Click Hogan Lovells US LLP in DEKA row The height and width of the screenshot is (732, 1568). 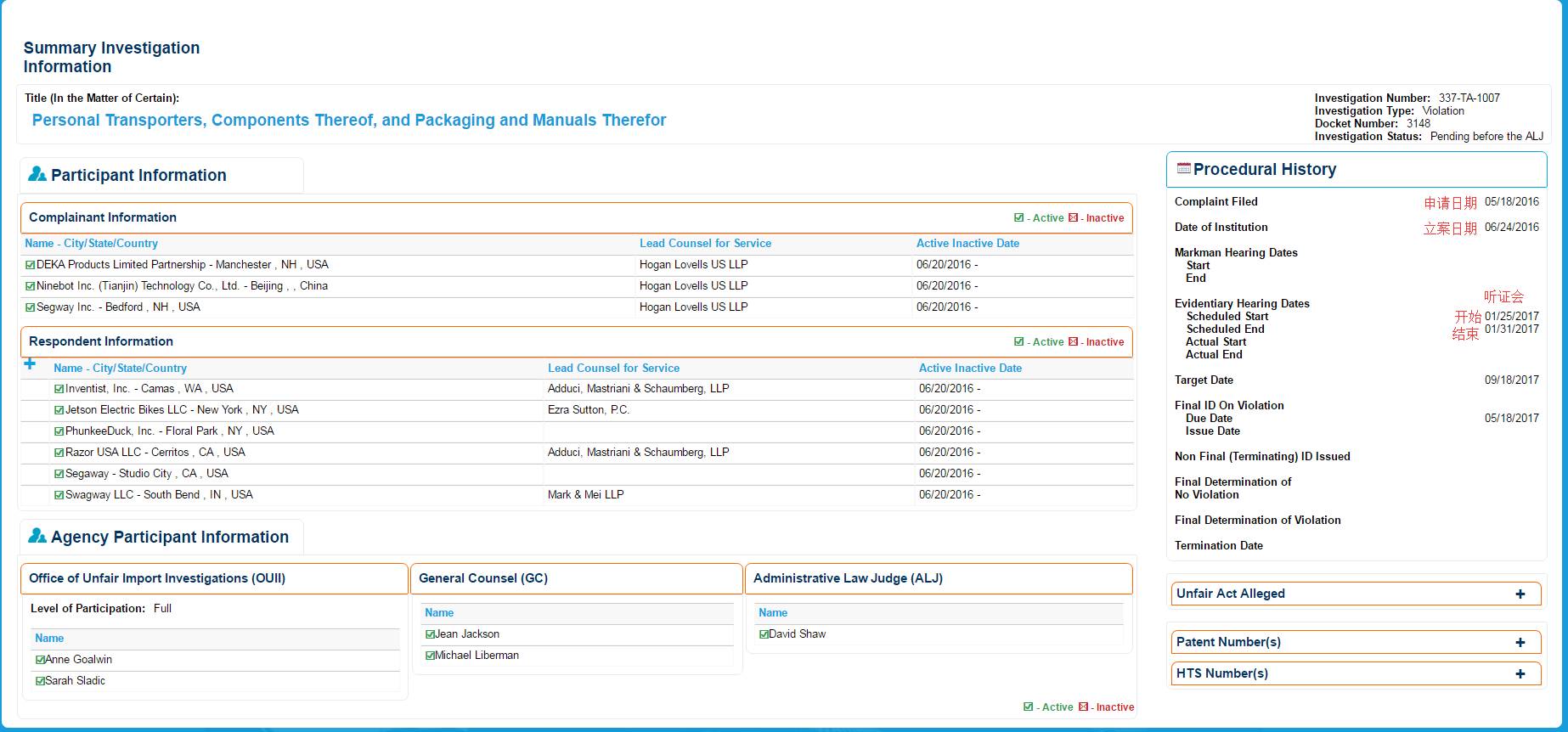[694, 265]
